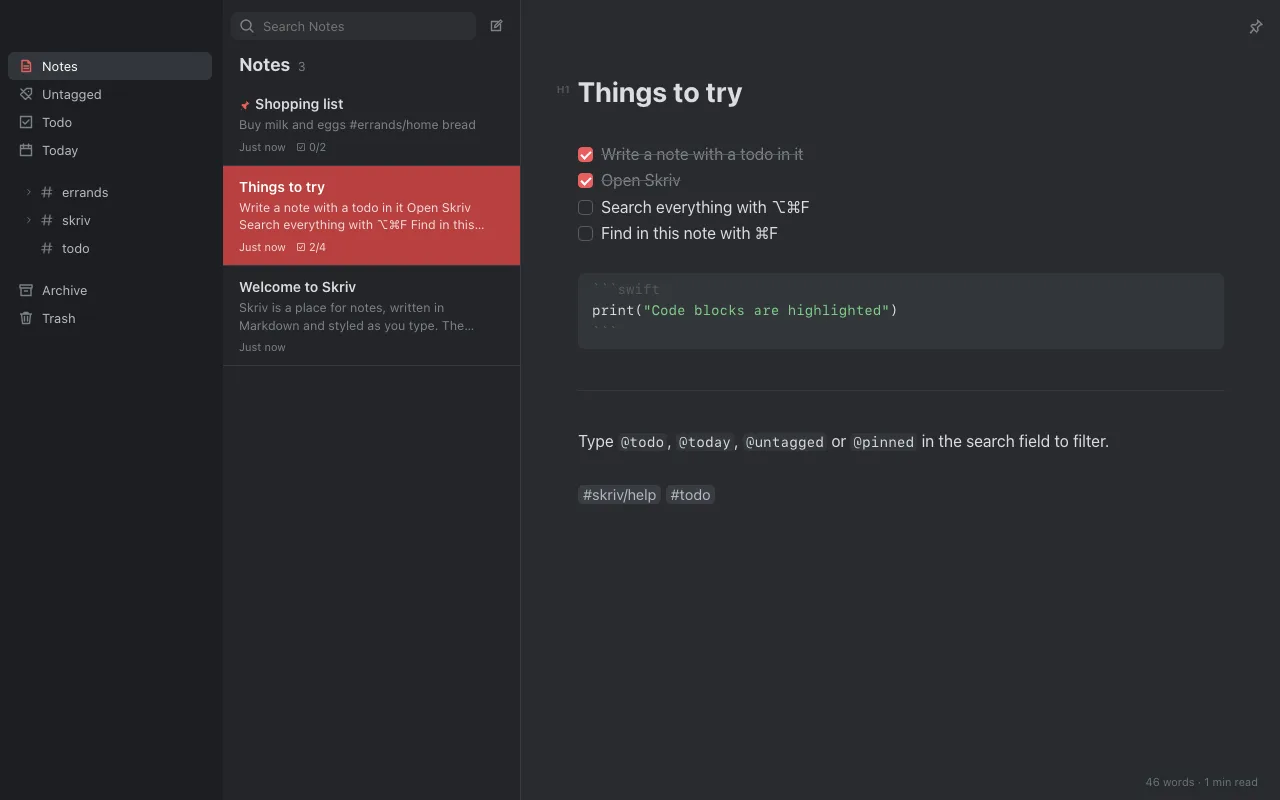This screenshot has height=800, width=1280.
Task: Check 'Search everything with ⌥⌘F' checkbox
Action: click(x=586, y=207)
